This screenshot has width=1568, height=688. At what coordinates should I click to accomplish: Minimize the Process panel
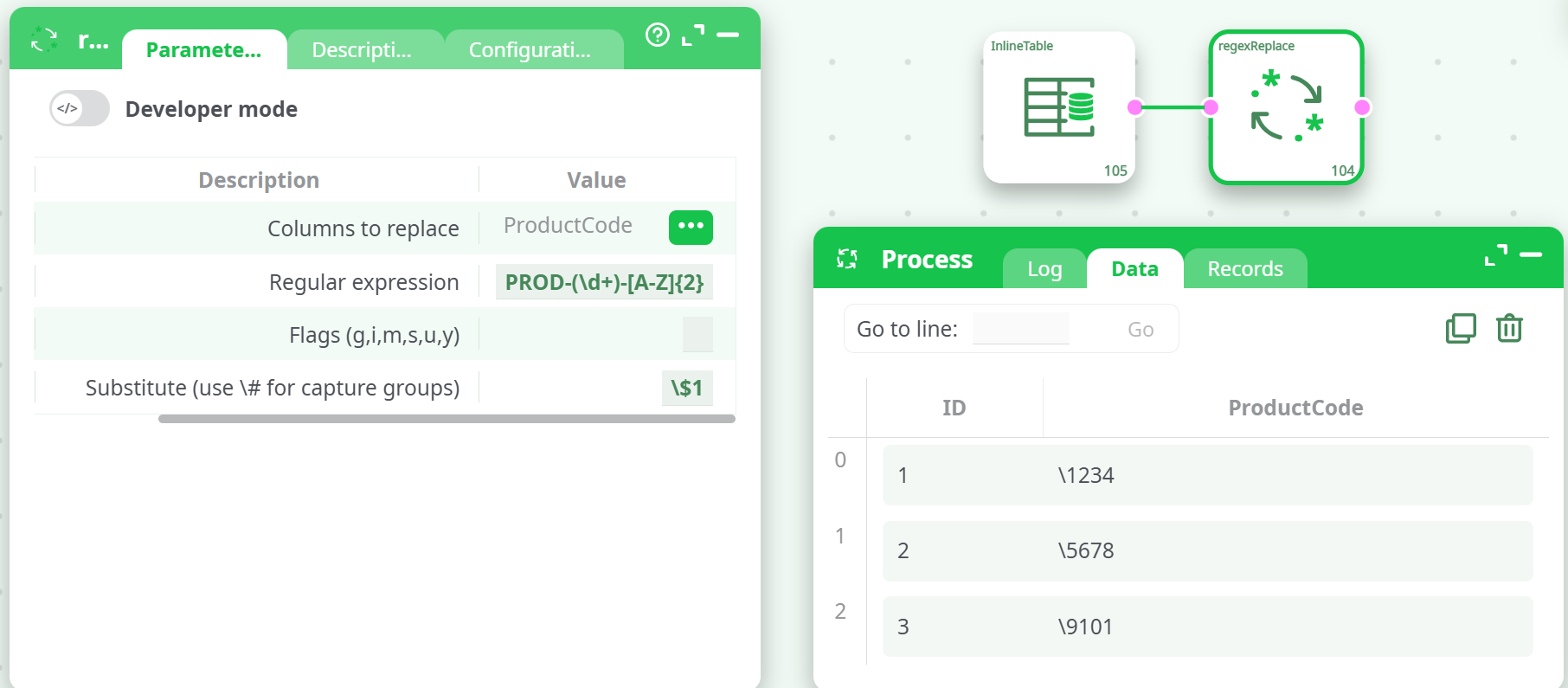(x=1531, y=254)
